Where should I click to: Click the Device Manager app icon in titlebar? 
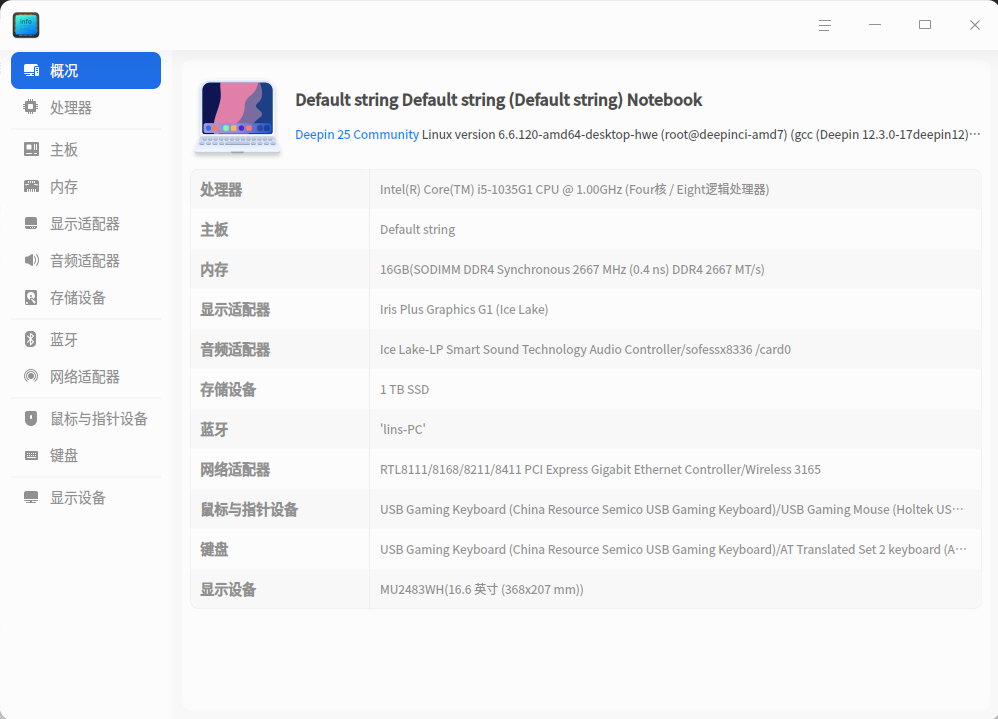[26, 25]
